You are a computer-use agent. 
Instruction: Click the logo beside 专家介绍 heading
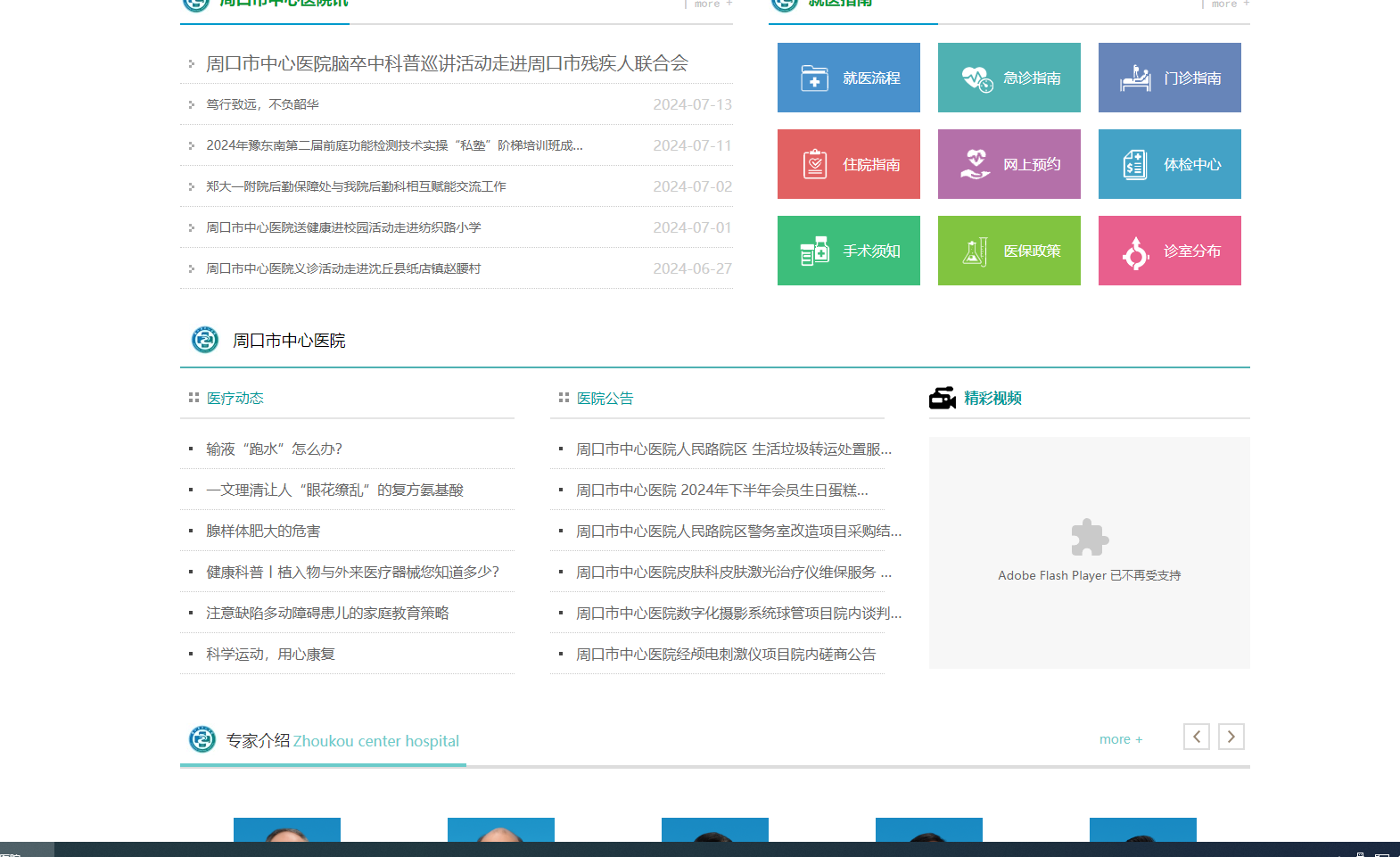pos(202,739)
